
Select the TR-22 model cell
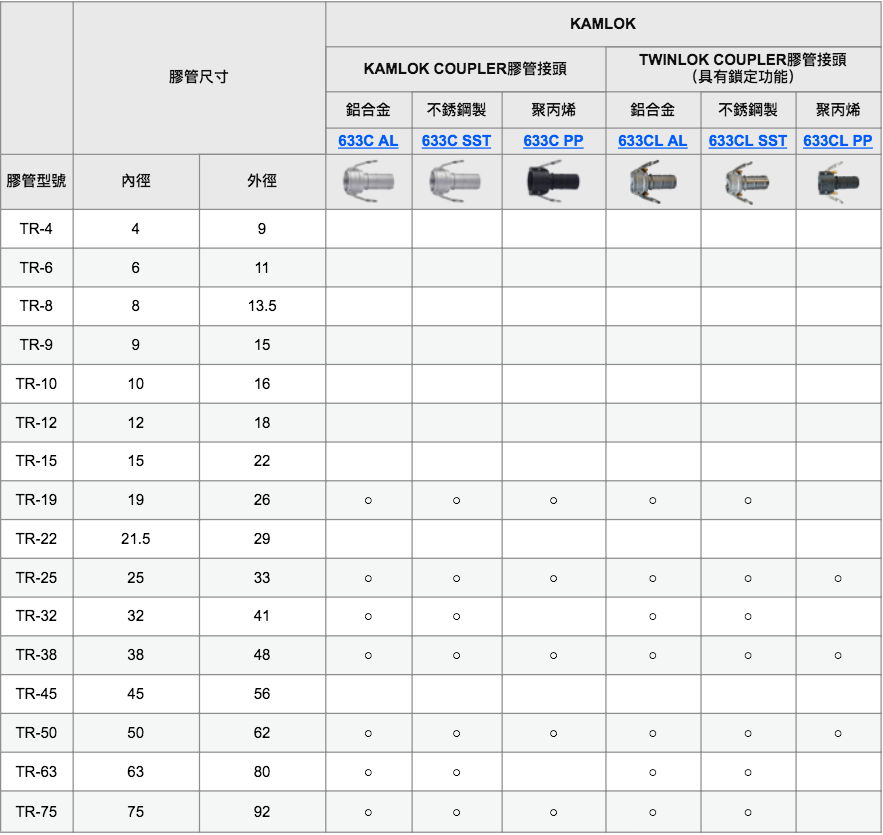pyautogui.click(x=37, y=538)
